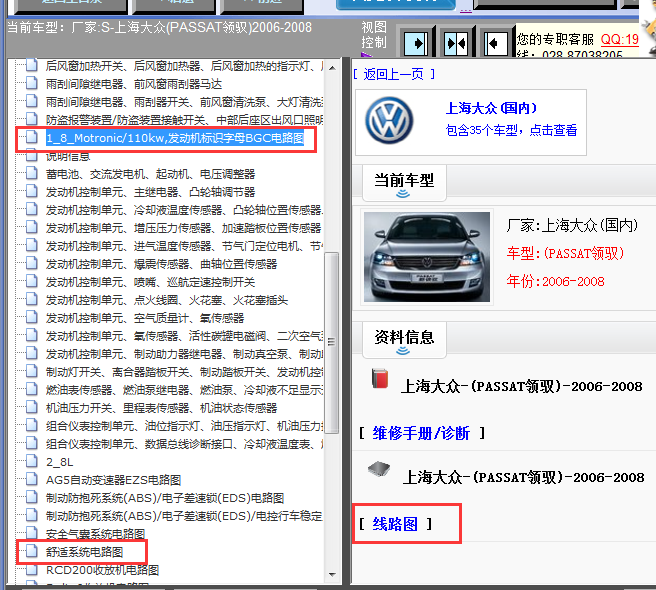Select 发动机控制单元、喷嘴、巡航定速控制开关 item

pos(150,282)
